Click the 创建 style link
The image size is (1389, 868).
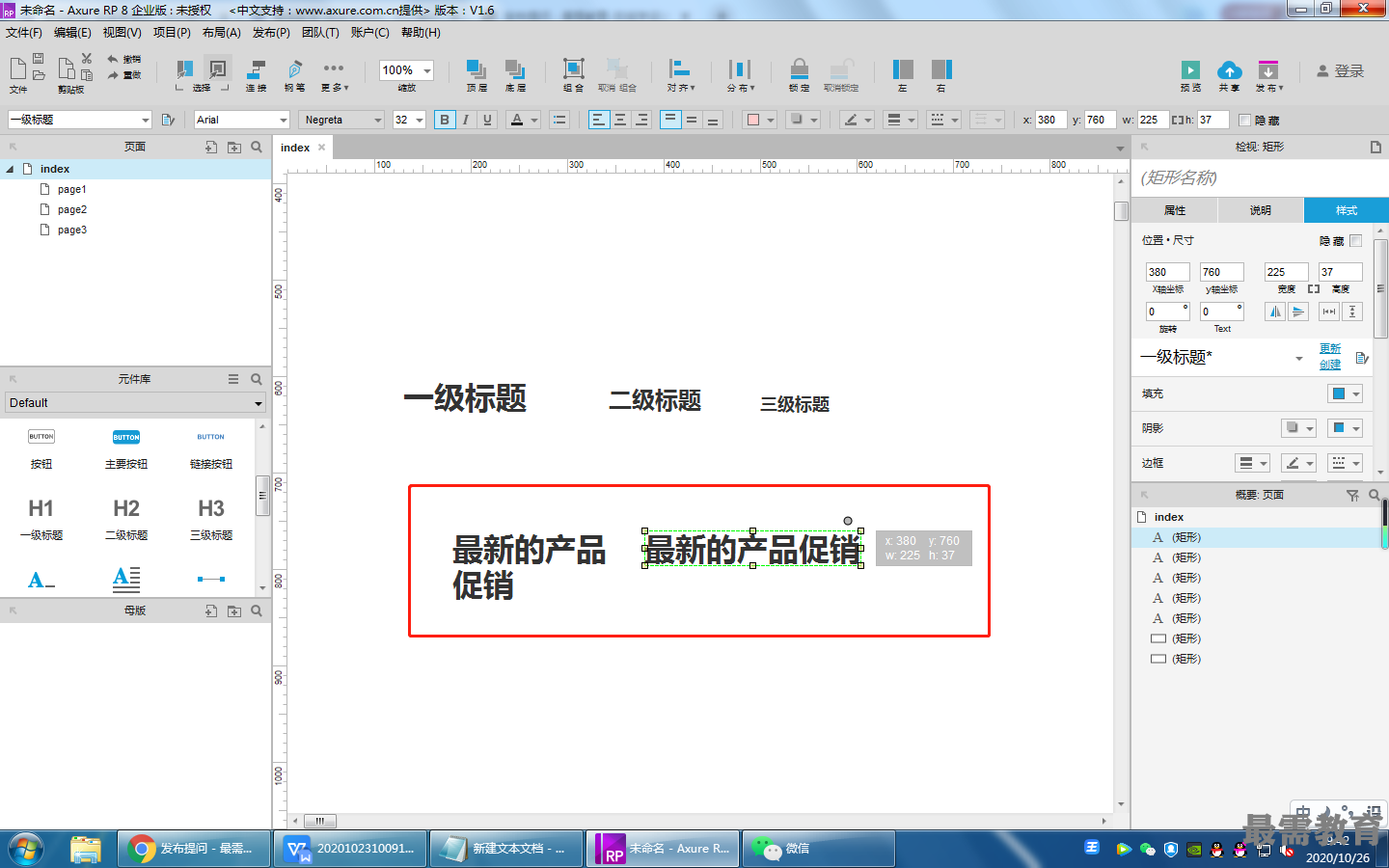tap(1330, 365)
